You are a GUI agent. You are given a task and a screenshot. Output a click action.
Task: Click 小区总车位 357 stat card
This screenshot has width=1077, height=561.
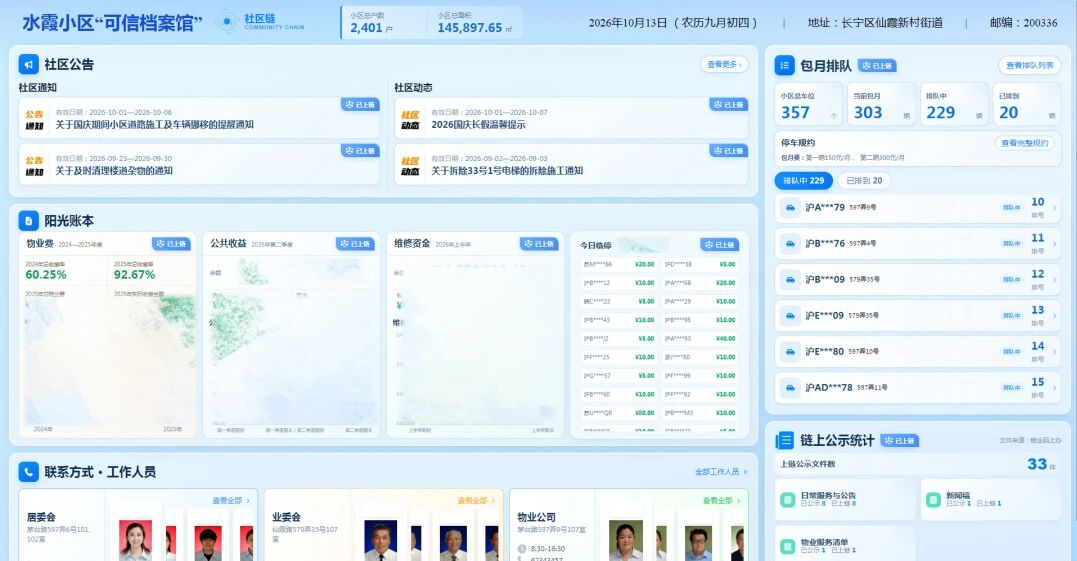tap(808, 104)
